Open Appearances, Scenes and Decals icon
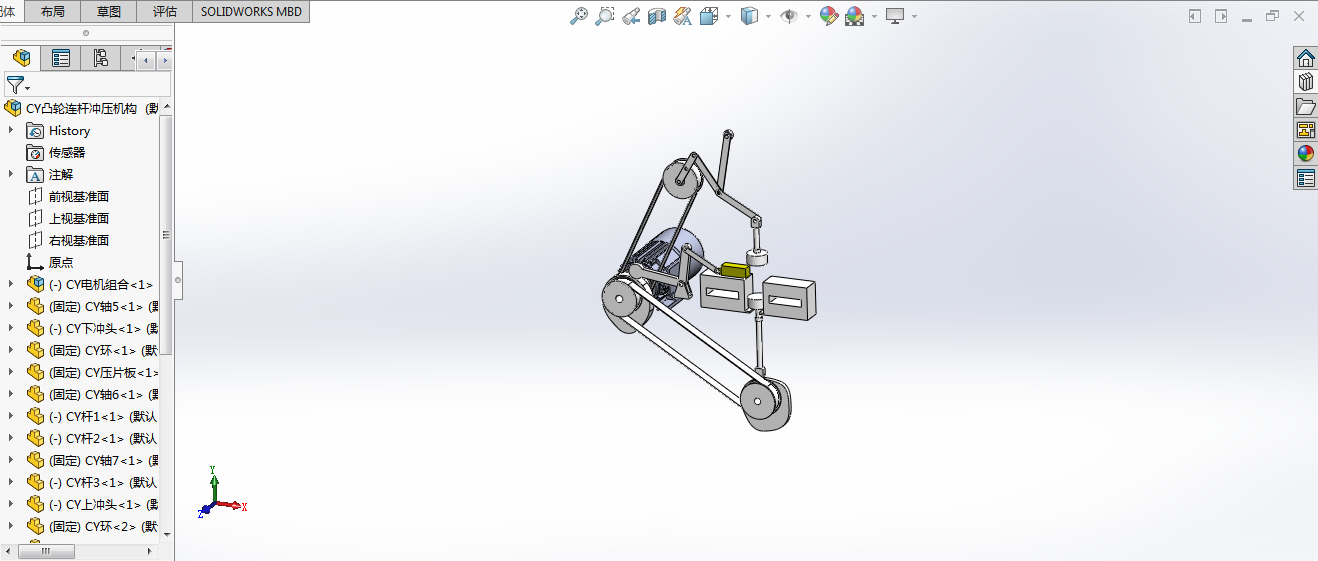 coord(1305,154)
